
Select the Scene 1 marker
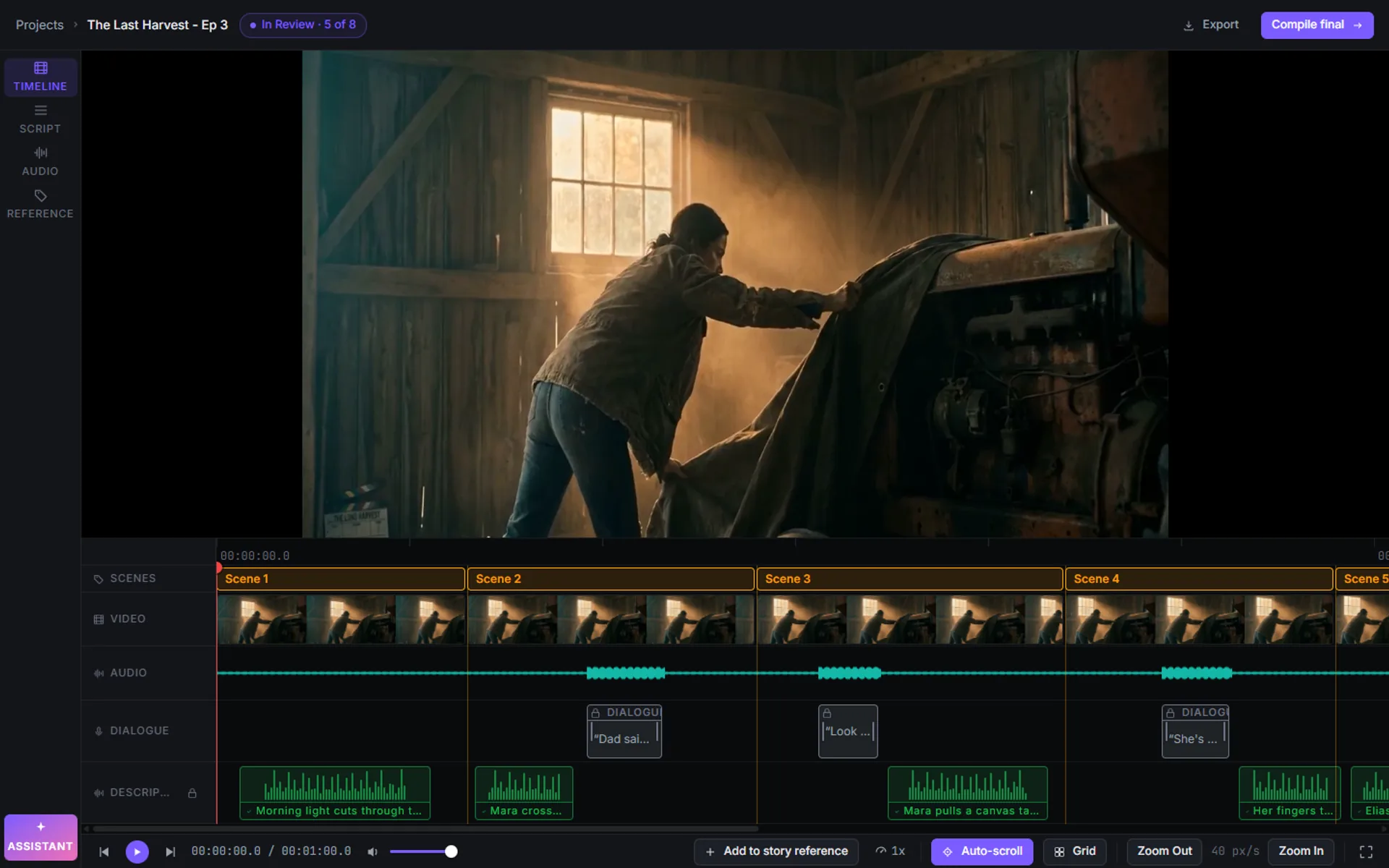(341, 579)
